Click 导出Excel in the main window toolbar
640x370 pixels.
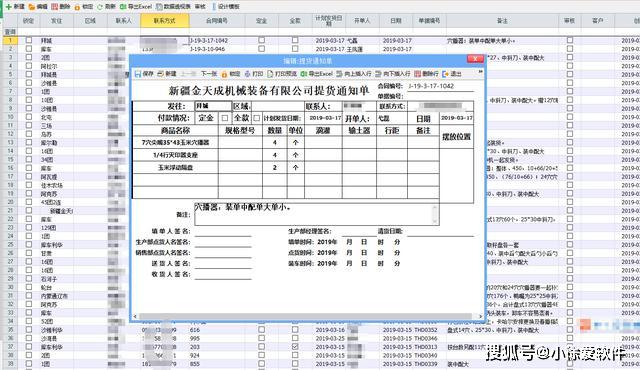point(136,7)
